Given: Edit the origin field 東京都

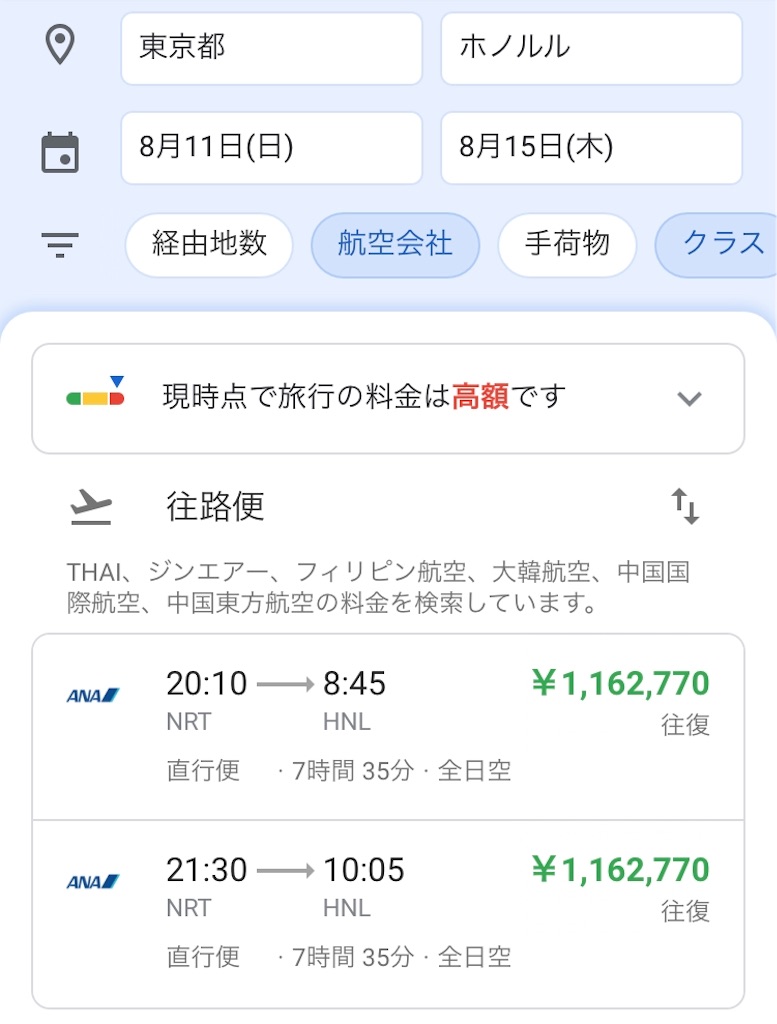Looking at the screenshot, I should [272, 48].
